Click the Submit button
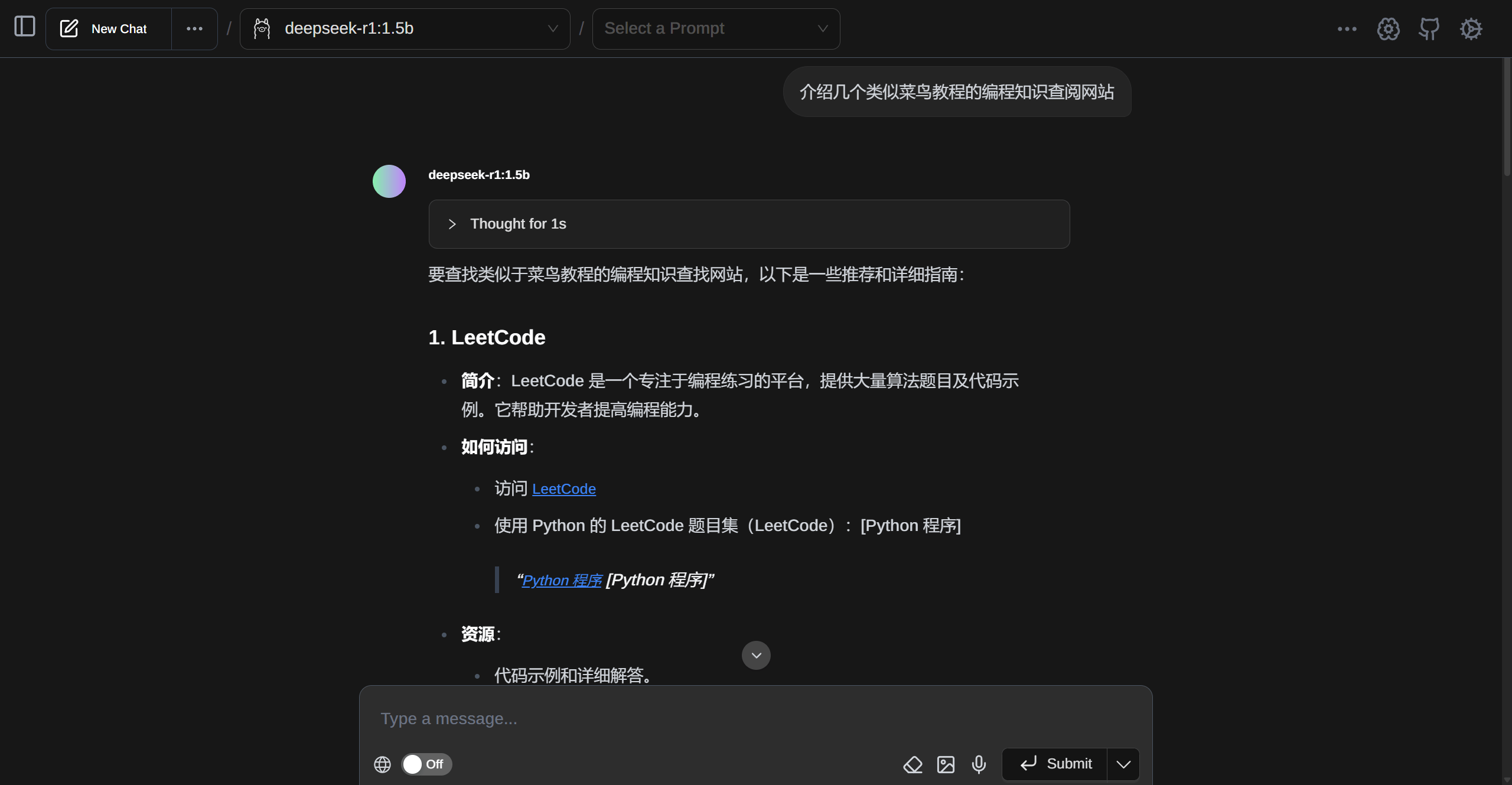 click(1057, 764)
